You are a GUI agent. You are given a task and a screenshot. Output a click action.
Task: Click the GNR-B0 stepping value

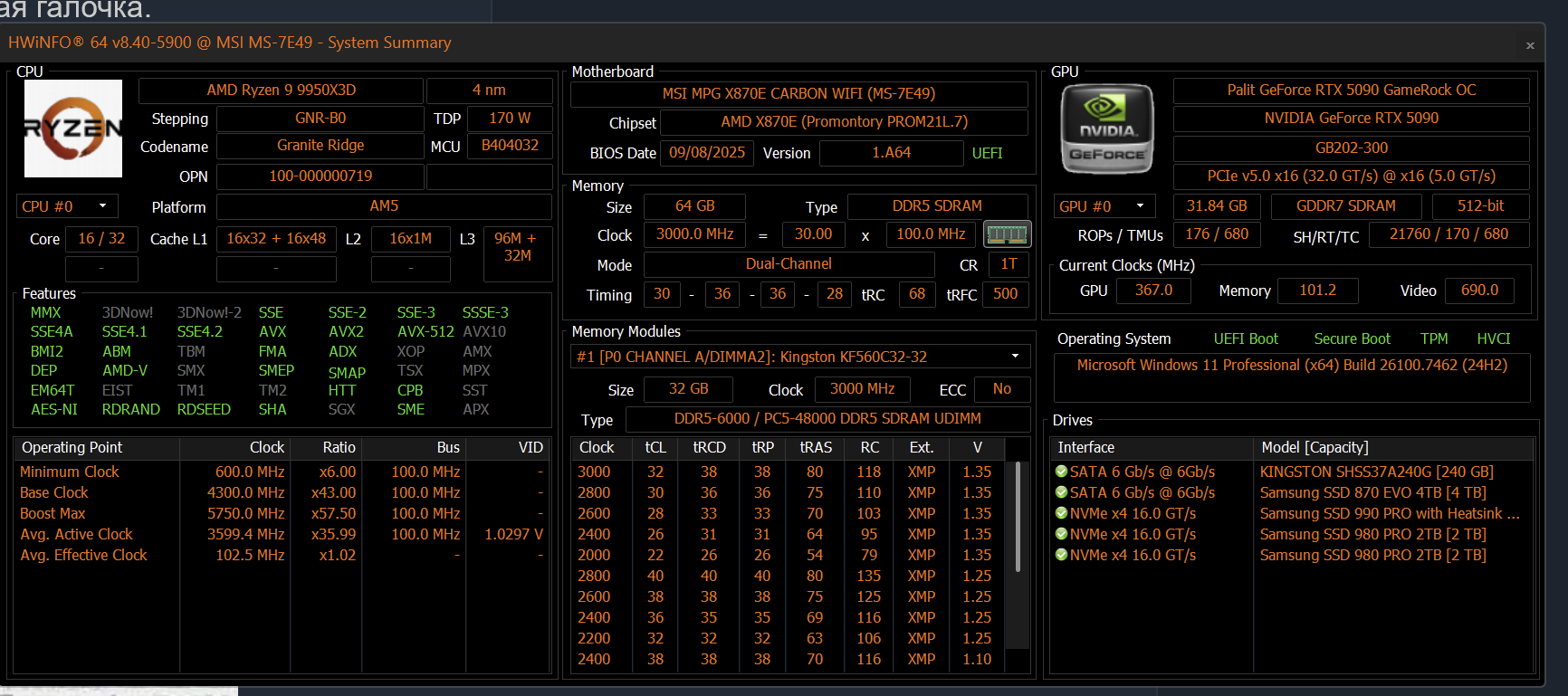click(x=320, y=119)
